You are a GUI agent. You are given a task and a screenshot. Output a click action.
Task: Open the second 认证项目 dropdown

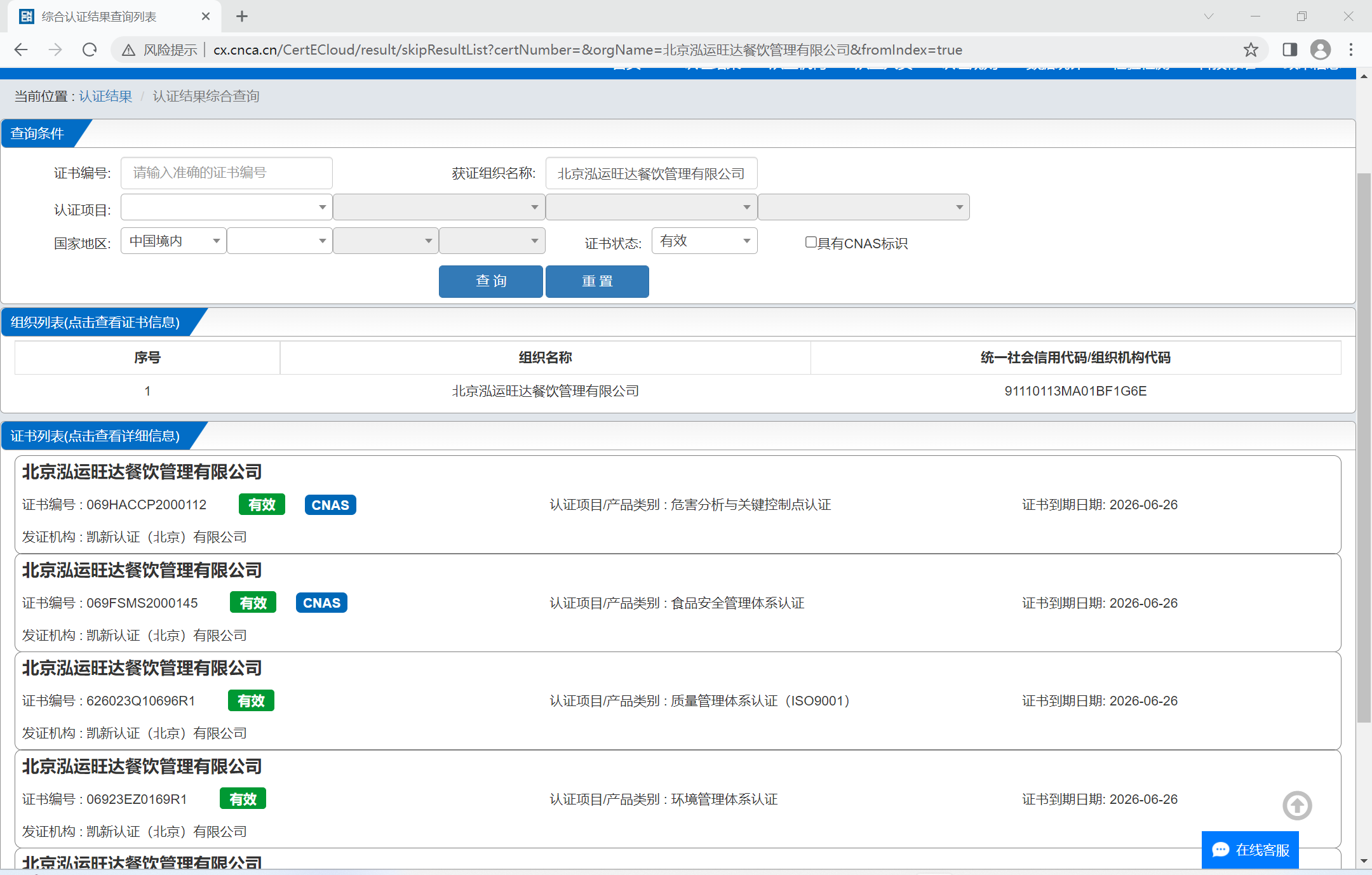pos(439,207)
